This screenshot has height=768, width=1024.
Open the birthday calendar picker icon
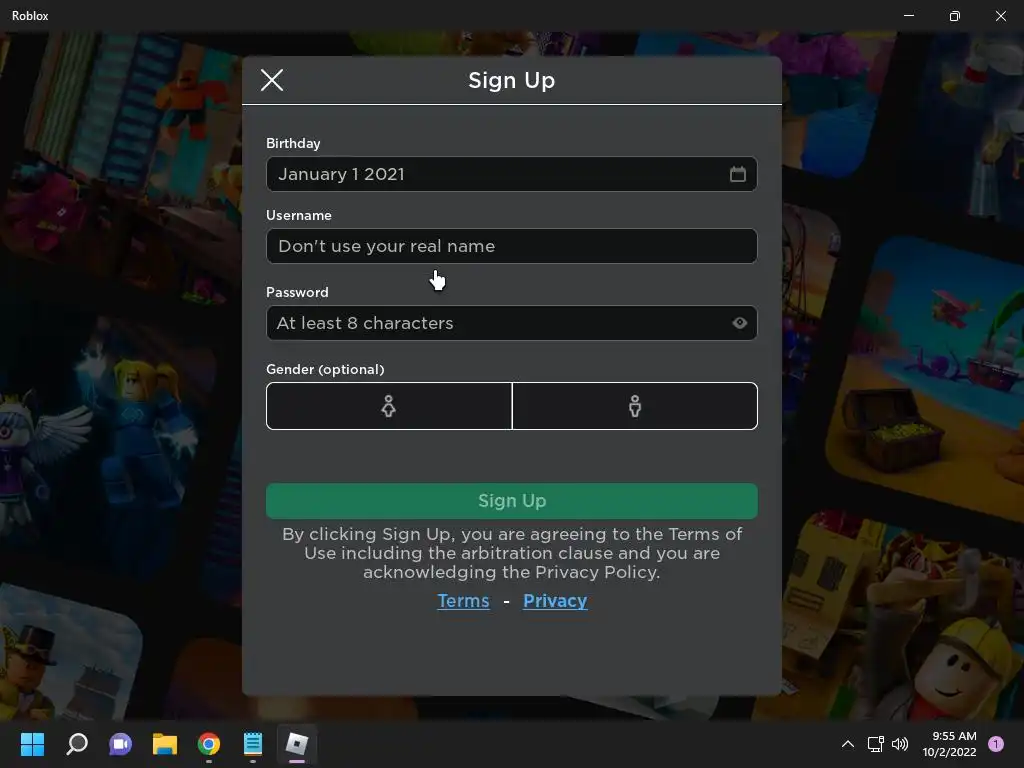click(737, 174)
